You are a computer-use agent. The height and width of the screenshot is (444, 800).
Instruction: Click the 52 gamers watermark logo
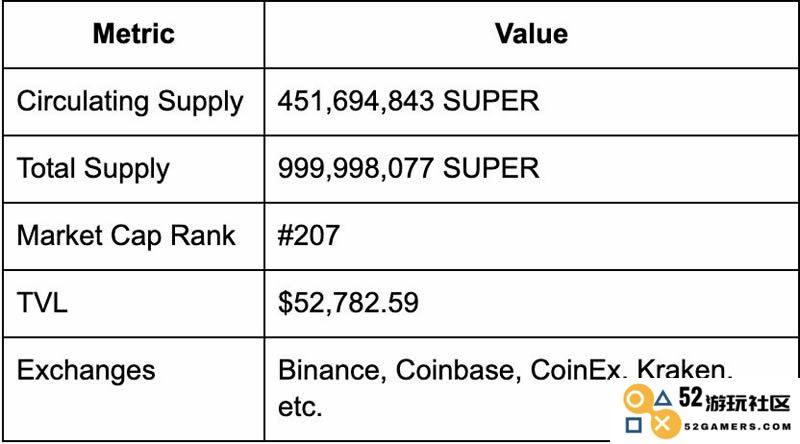707,411
